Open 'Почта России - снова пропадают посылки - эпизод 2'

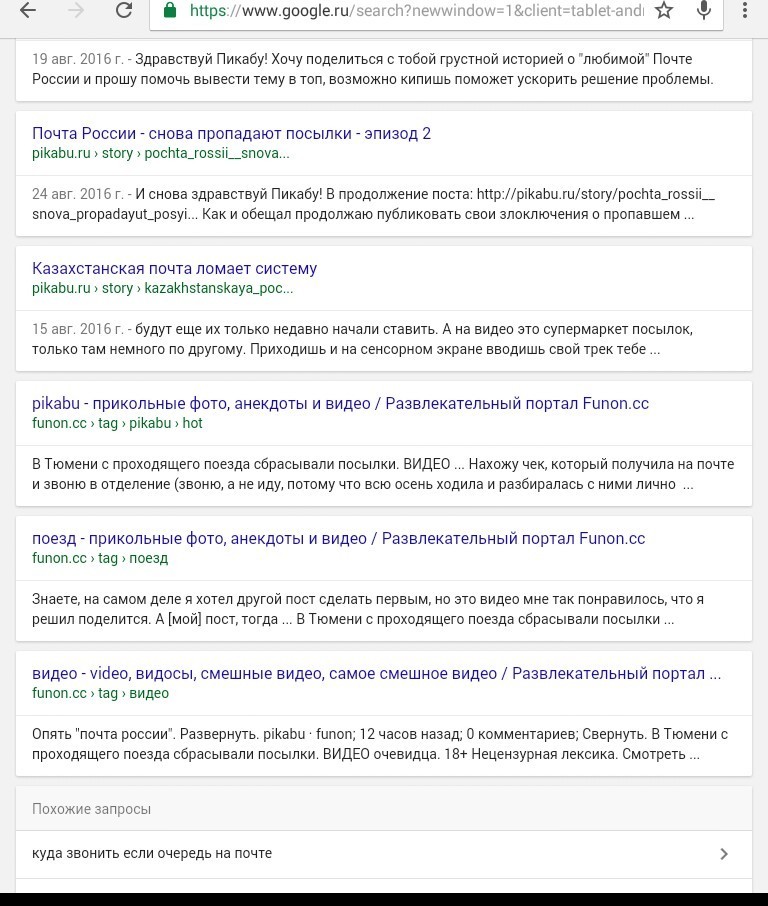(231, 133)
